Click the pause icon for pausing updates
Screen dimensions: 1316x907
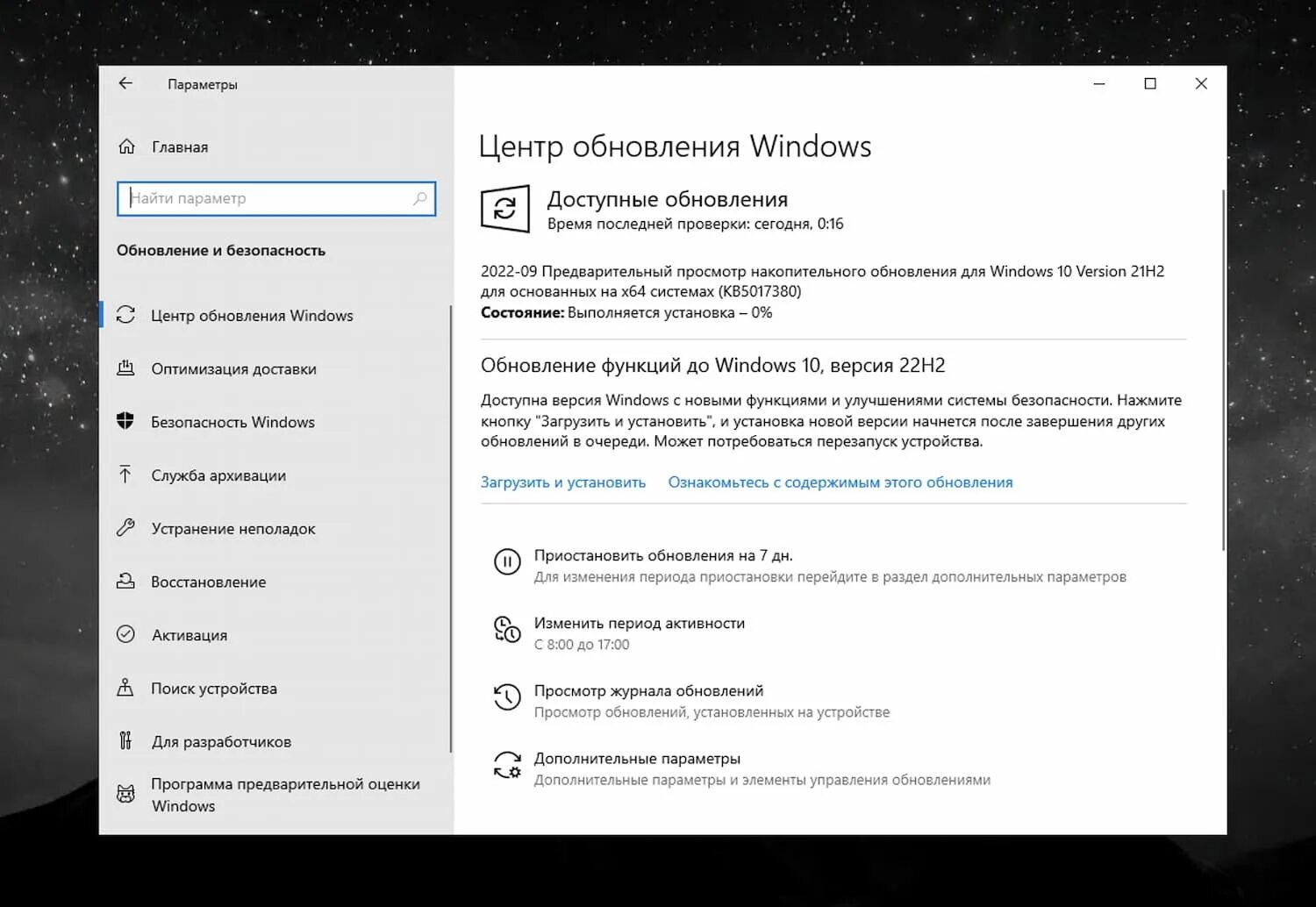click(507, 561)
